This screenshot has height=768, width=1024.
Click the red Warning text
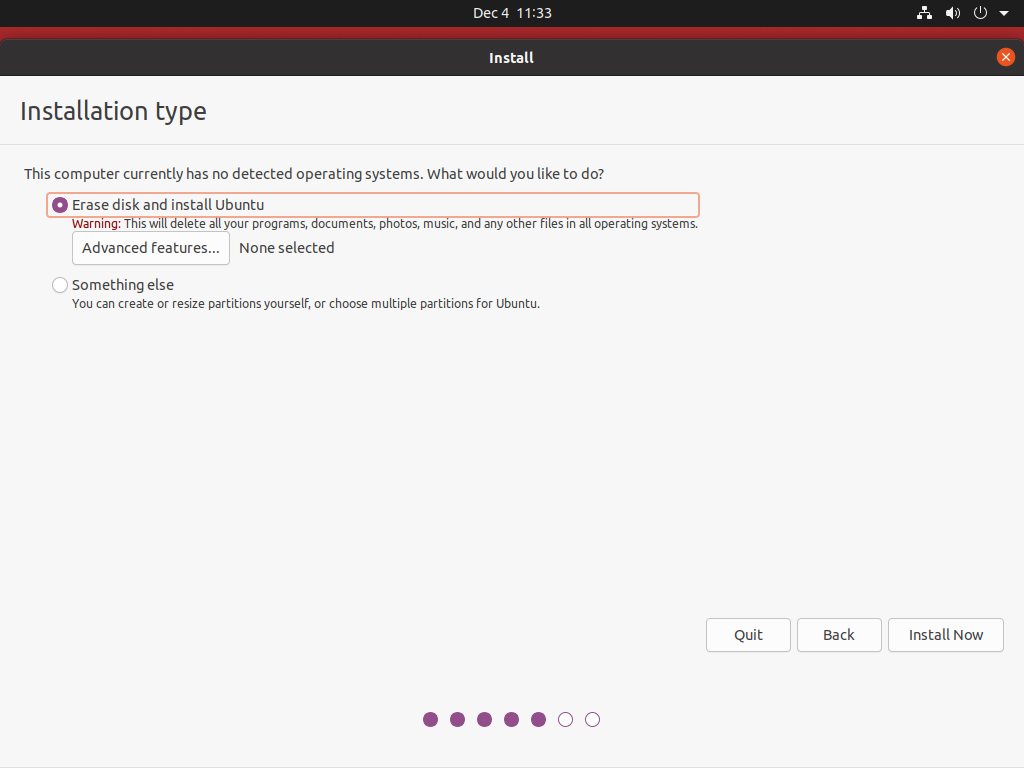point(96,224)
